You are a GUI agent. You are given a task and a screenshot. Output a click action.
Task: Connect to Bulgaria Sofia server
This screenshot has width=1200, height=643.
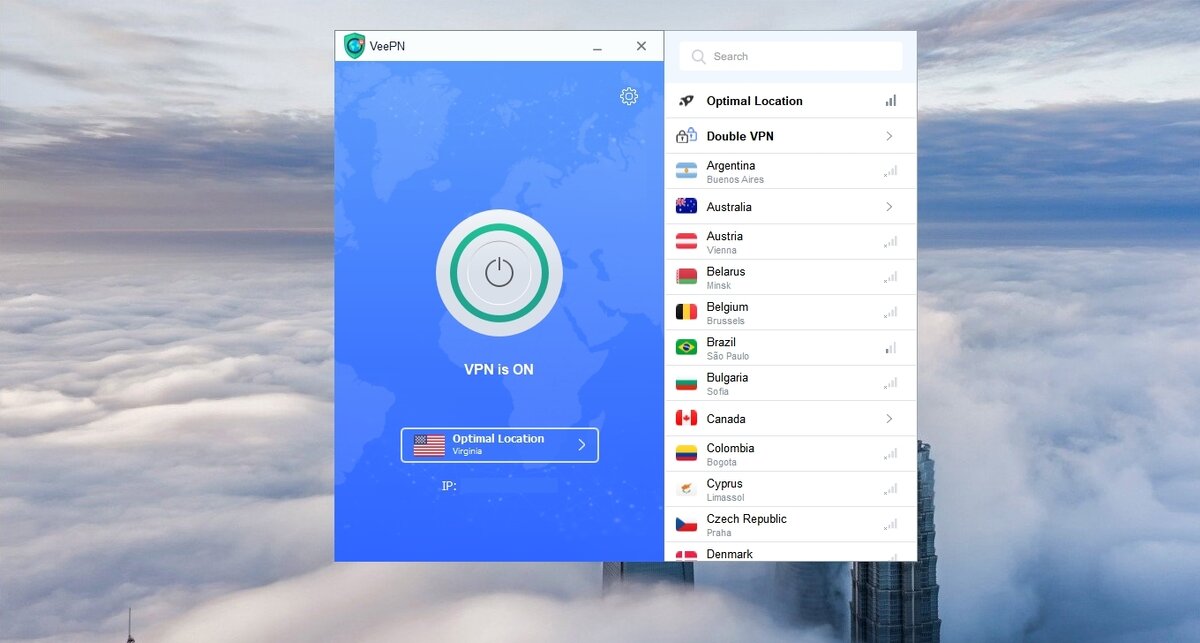(791, 383)
